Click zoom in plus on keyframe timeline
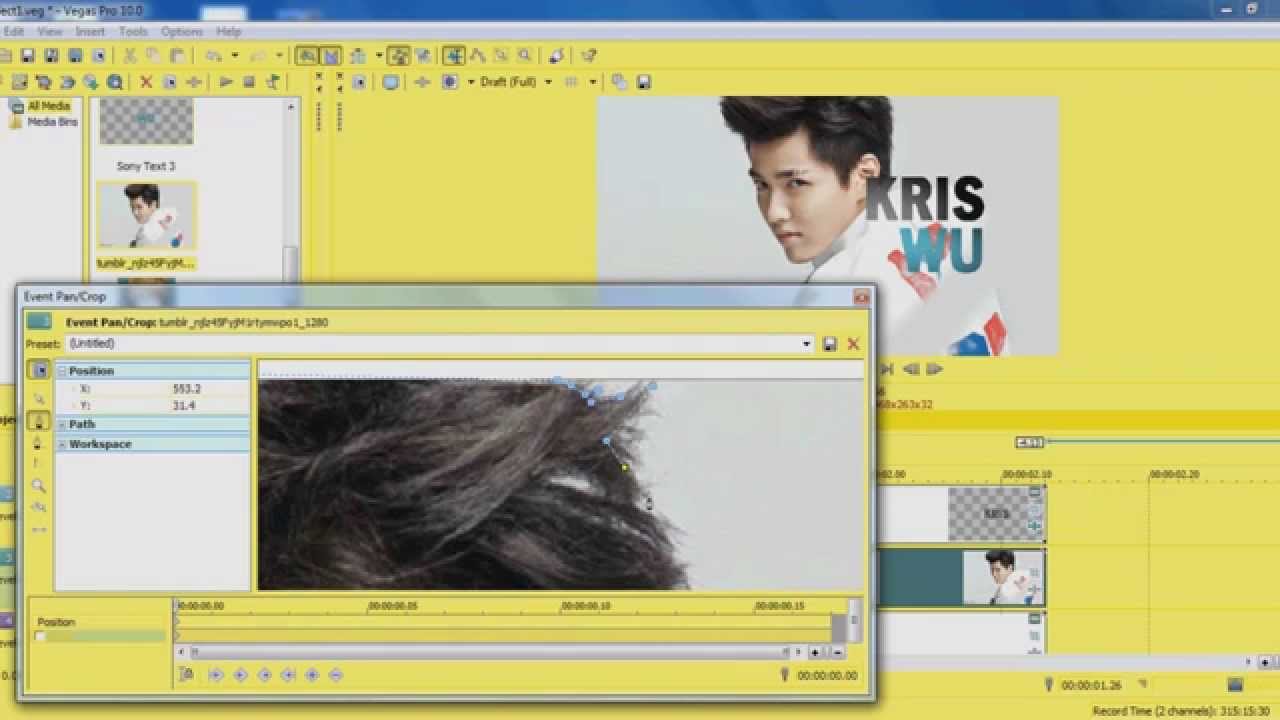1280x720 pixels. coord(815,652)
